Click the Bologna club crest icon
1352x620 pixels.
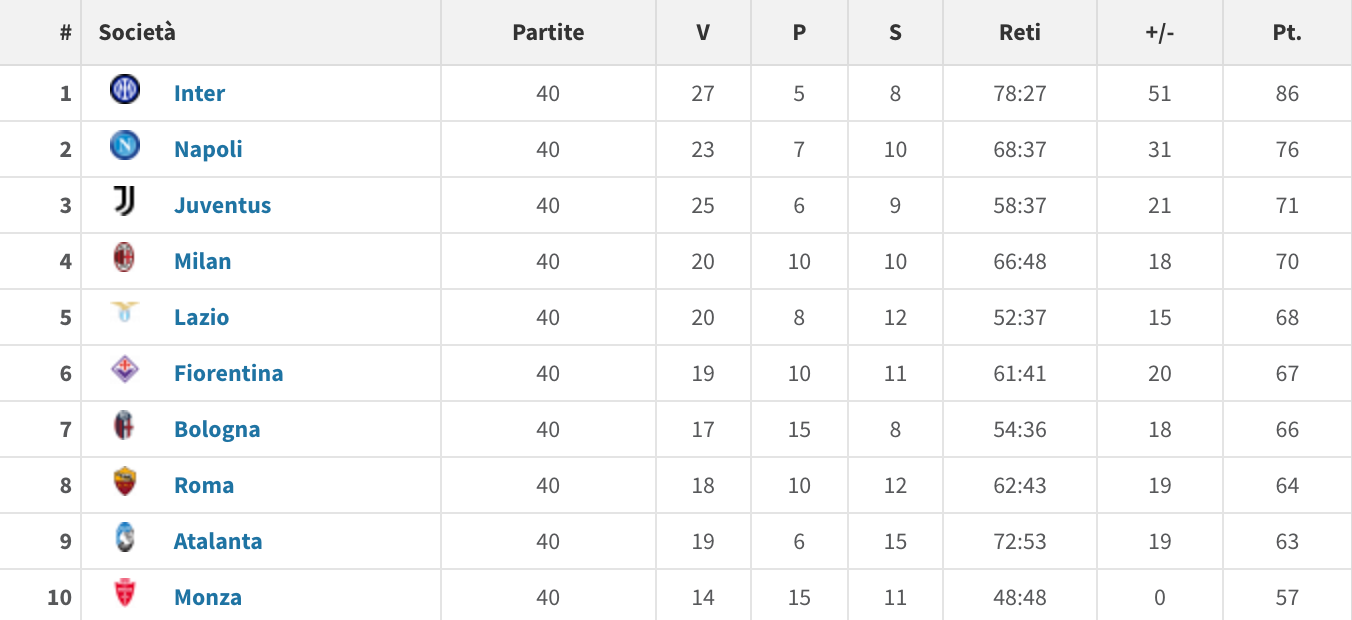(125, 426)
